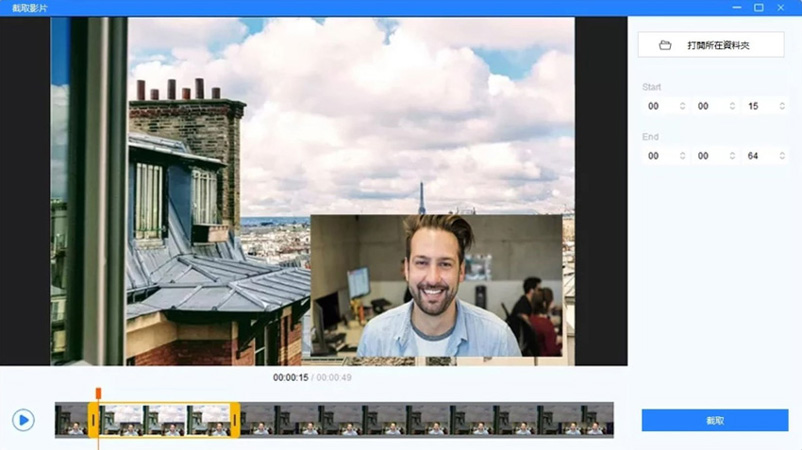Close the 截取影片 window
This screenshot has width=802, height=450.
[x=781, y=8]
